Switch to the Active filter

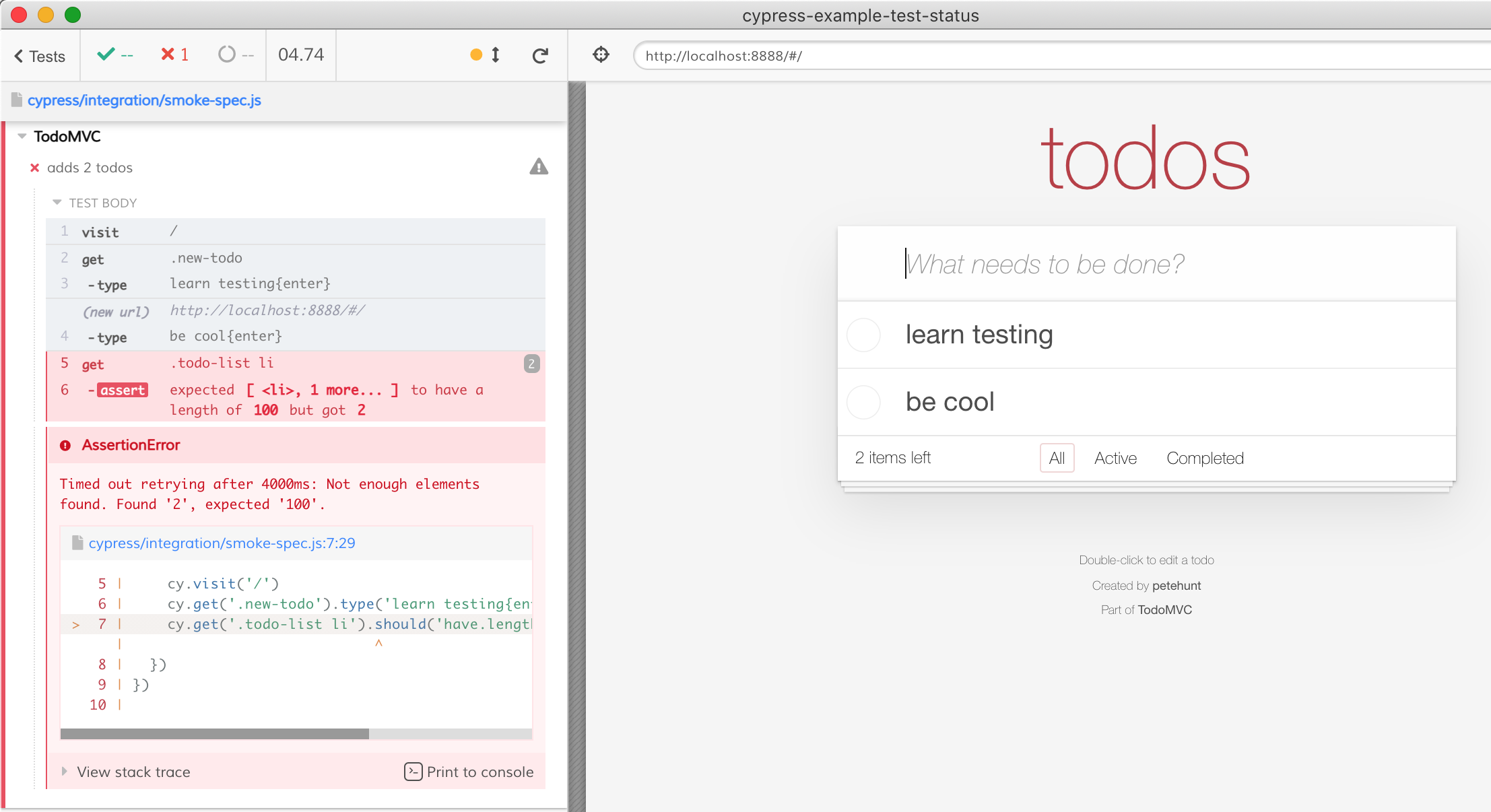(x=1115, y=459)
